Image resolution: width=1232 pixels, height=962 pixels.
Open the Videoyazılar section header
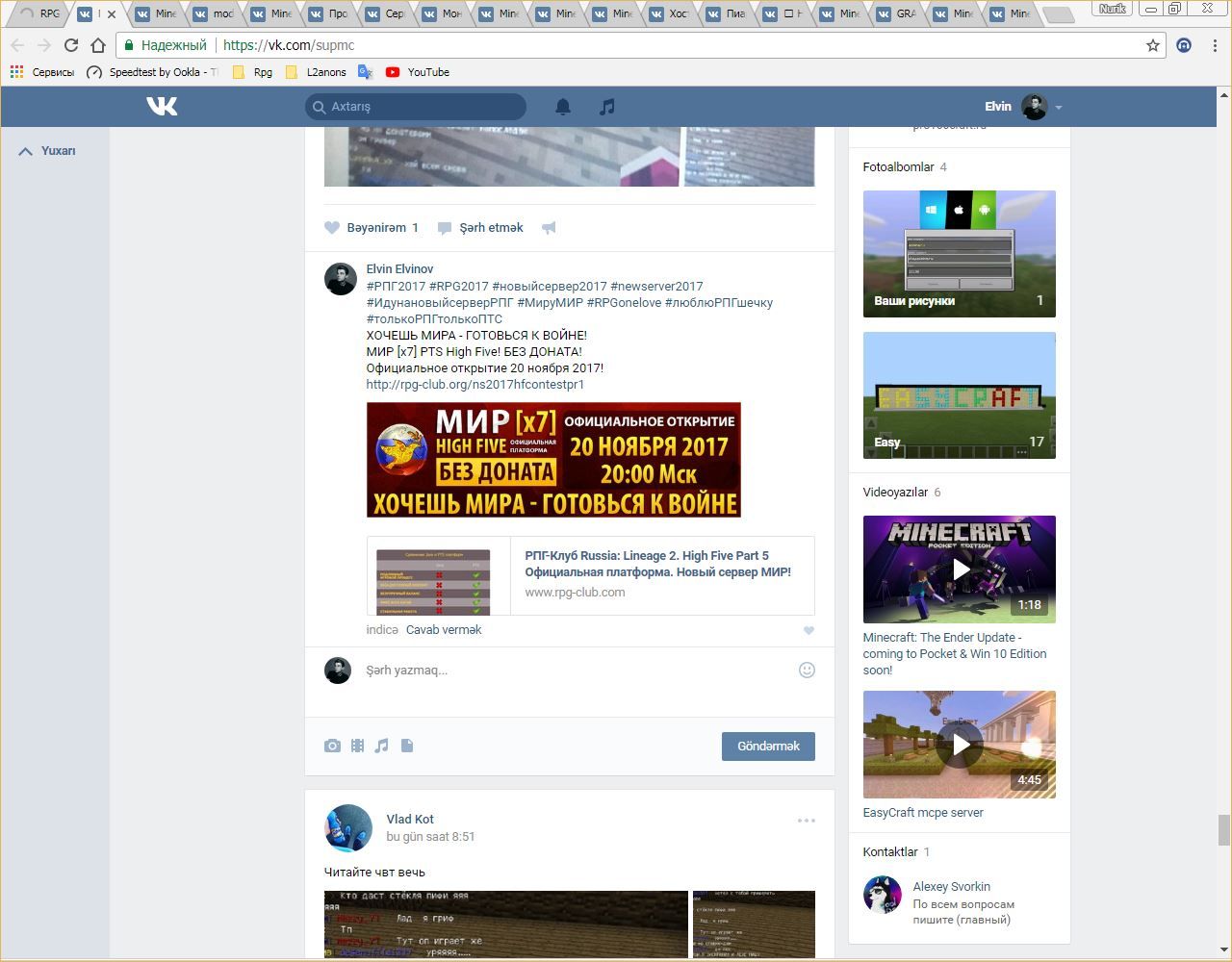pos(896,493)
